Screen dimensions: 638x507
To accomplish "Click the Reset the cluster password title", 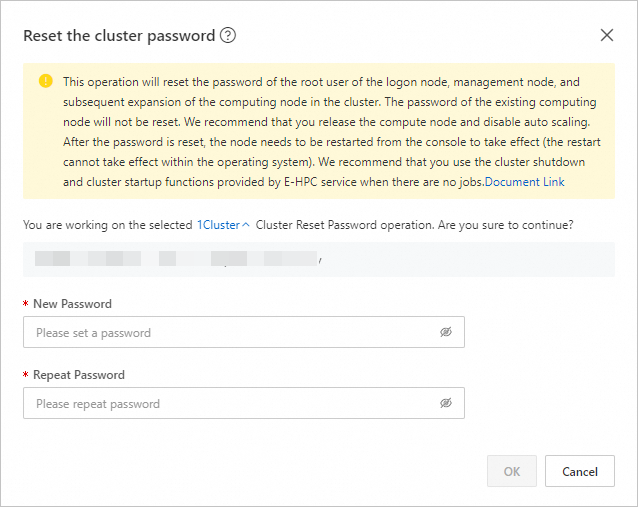I will click(x=119, y=36).
